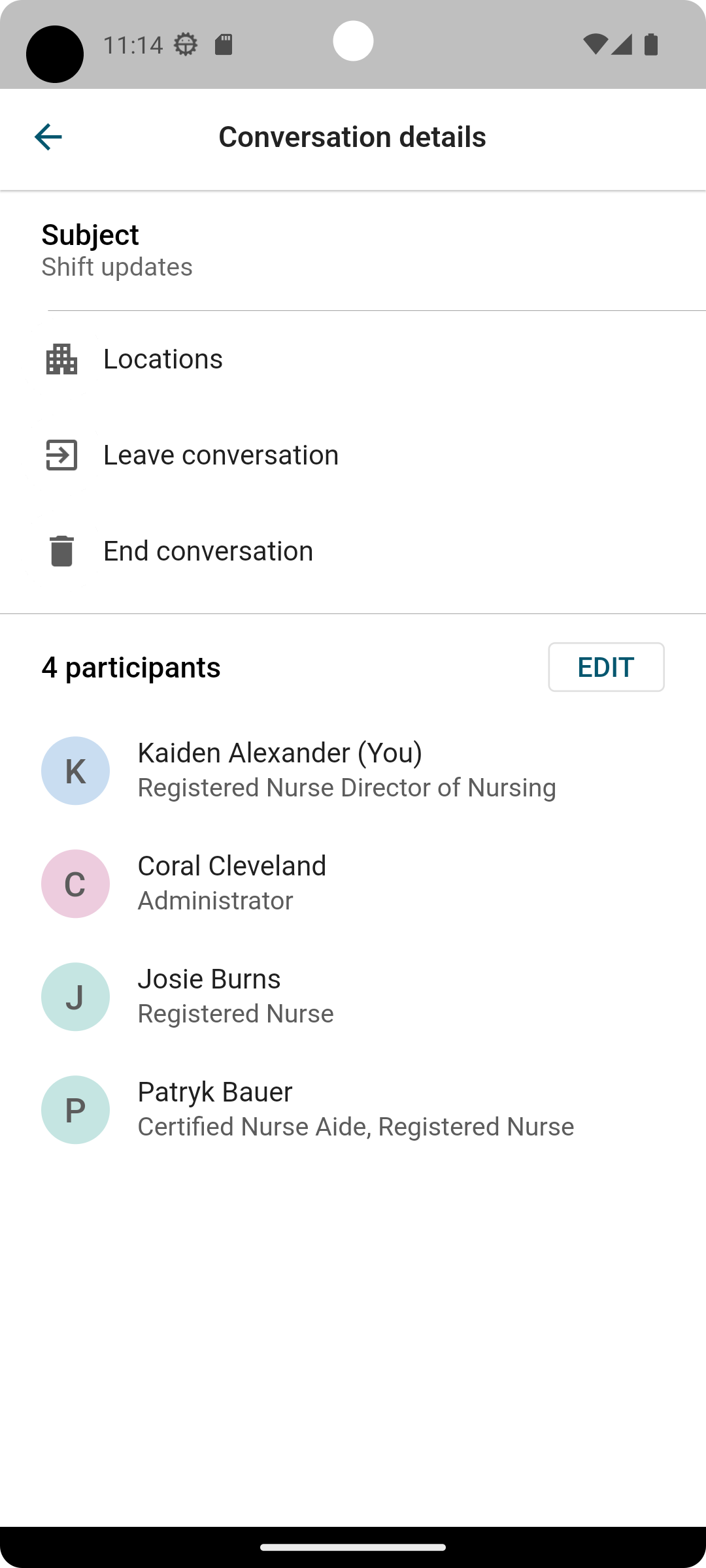Viewport: 706px width, 1568px height.
Task: Select End conversation option
Action: click(x=353, y=551)
